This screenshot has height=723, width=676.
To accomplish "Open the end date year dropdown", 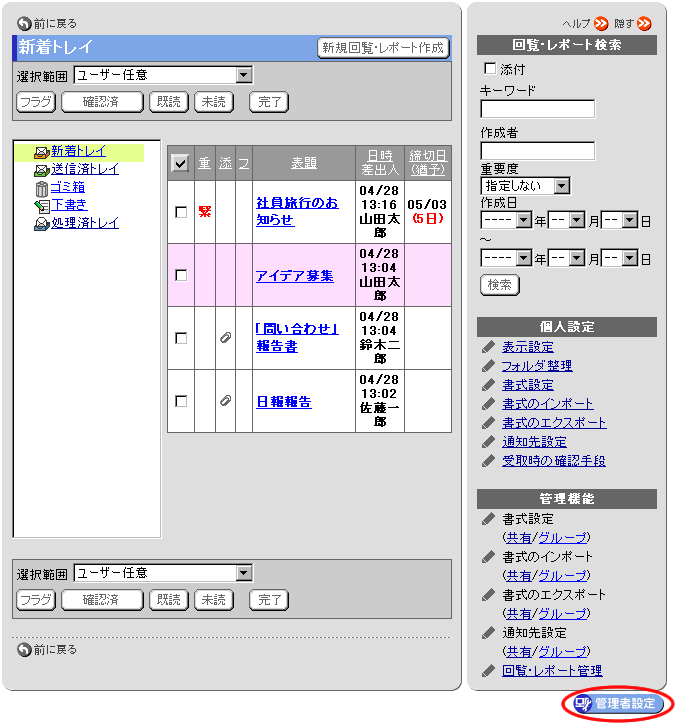I will coord(506,258).
